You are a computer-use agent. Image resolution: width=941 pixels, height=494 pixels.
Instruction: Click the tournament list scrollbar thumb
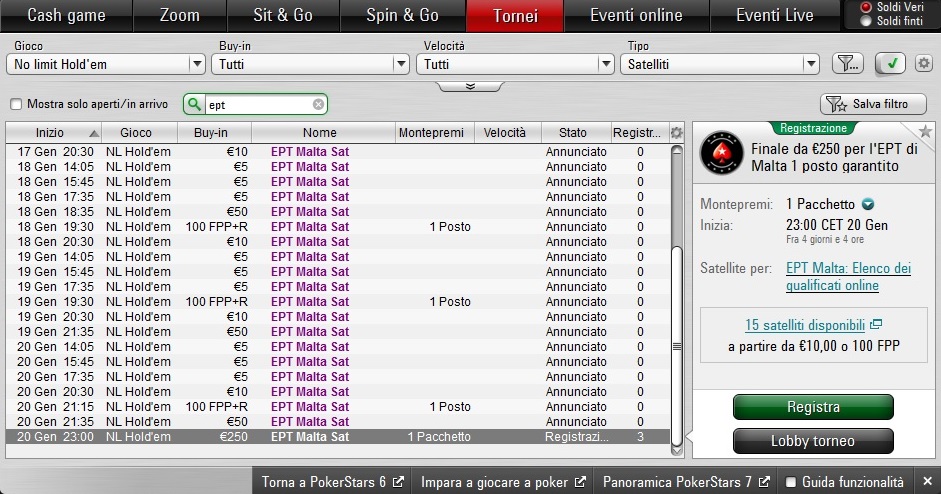[x=677, y=346]
